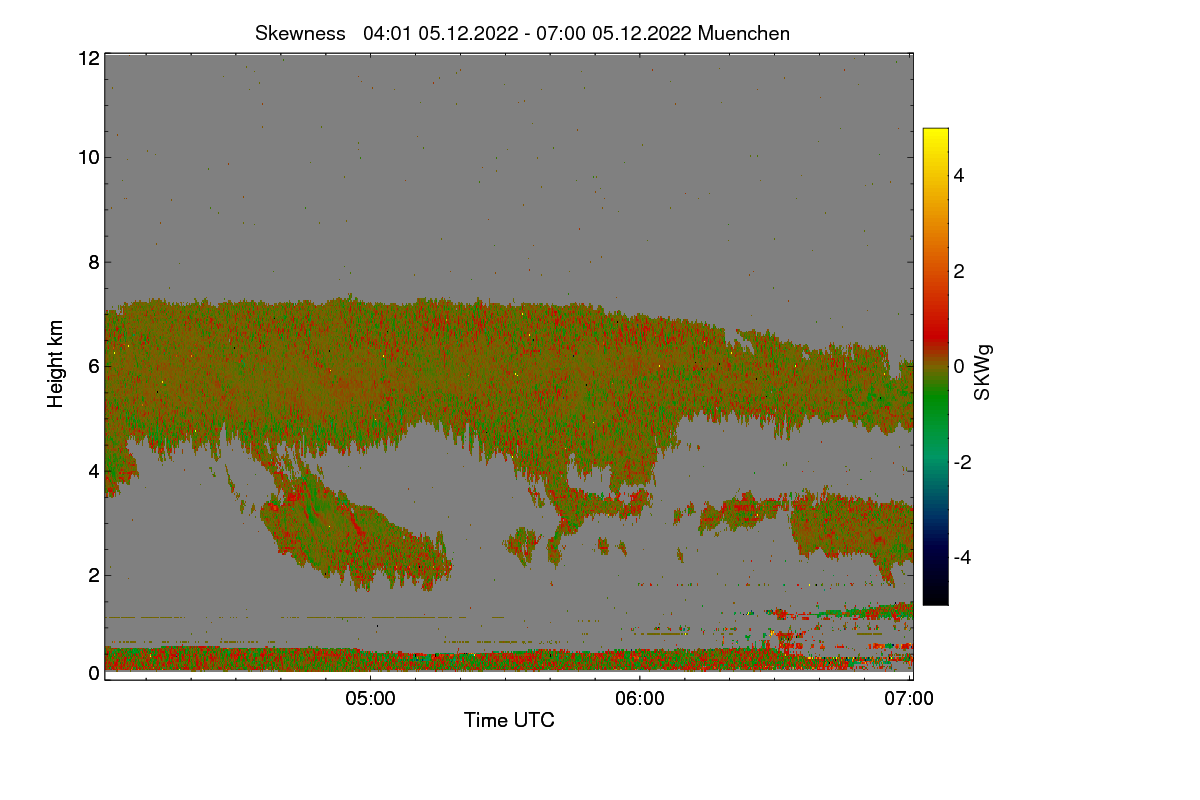
Task: Click the 'Height km' axis label
Action: click(56, 364)
